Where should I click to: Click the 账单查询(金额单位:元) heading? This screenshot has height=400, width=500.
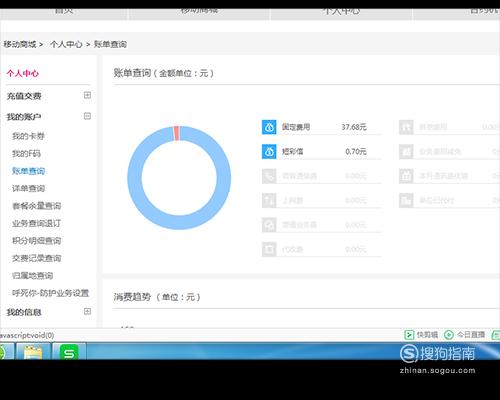point(163,73)
